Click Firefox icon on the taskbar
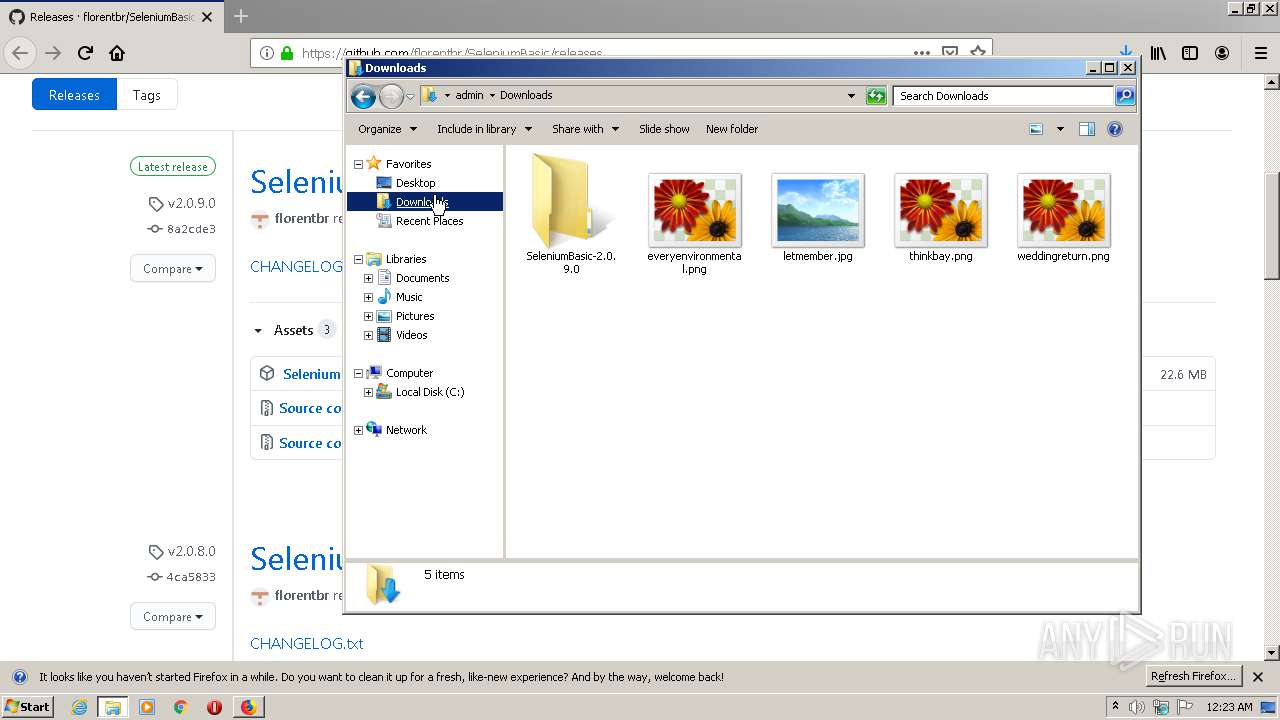 tap(248, 707)
